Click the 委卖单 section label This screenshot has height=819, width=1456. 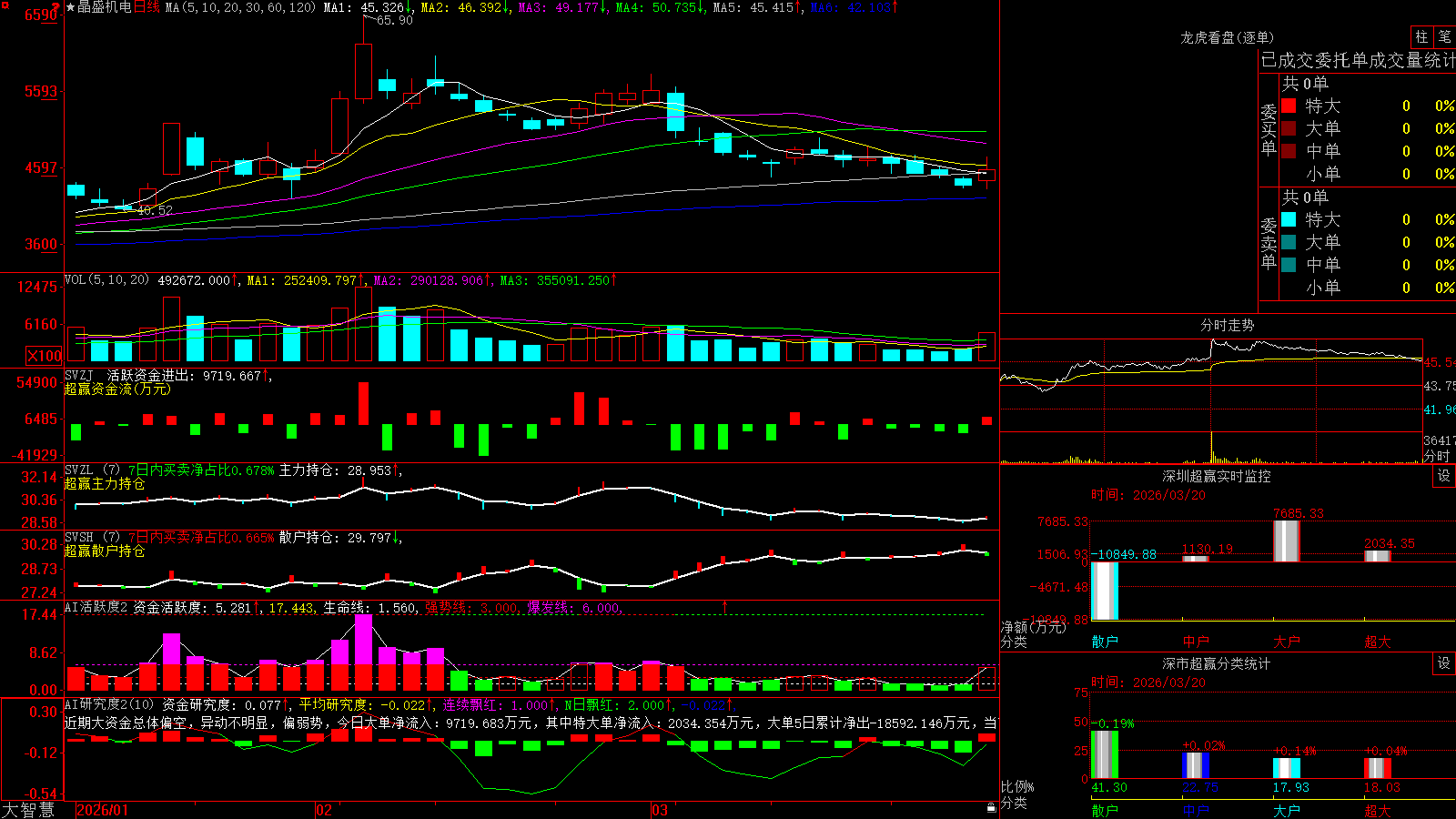(x=1269, y=243)
